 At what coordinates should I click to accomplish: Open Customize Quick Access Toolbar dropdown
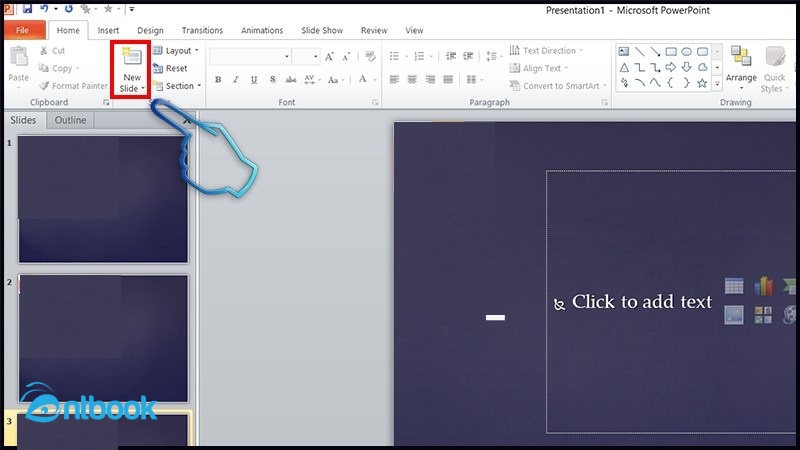coord(132,9)
